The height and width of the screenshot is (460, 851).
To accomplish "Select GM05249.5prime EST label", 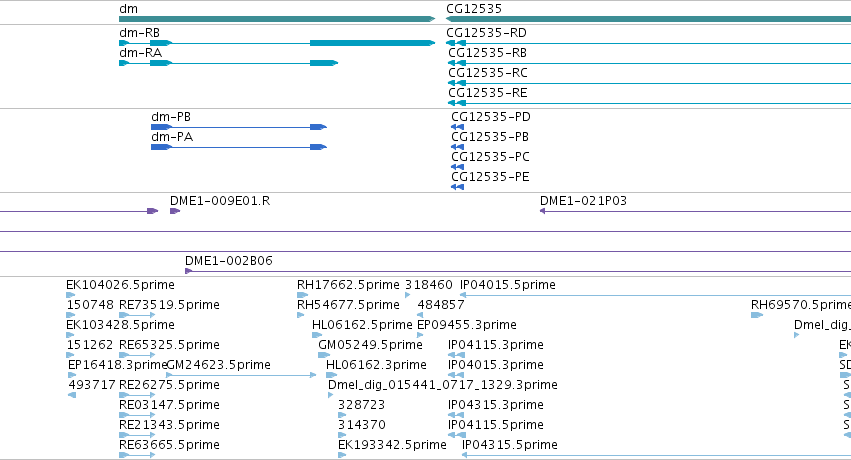I will [x=370, y=346].
